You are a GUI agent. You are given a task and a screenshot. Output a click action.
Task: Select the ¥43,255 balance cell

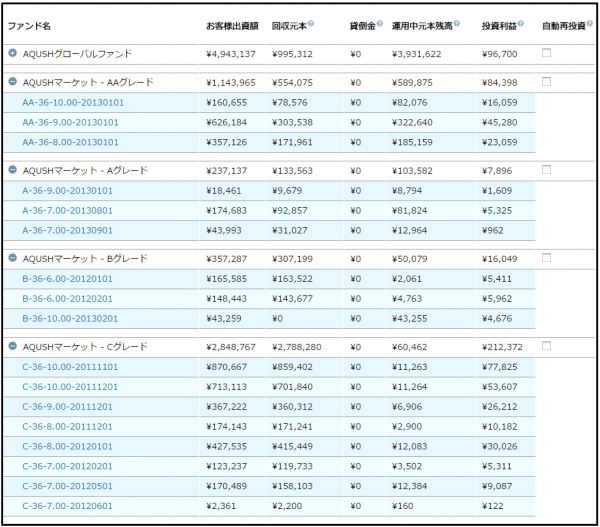[x=409, y=318]
